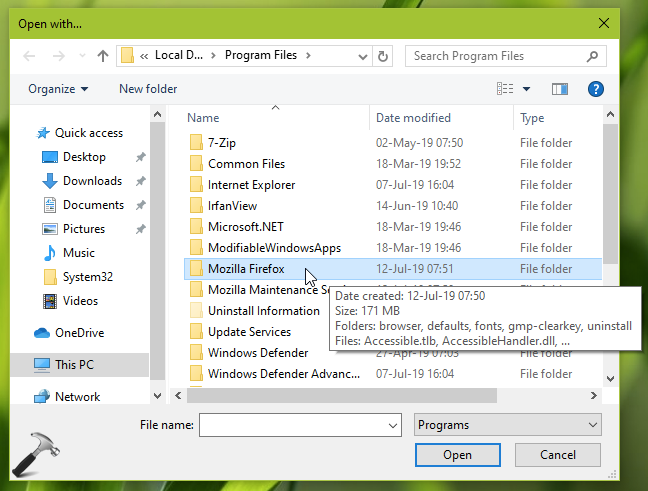Toggle the preview pane
The image size is (648, 491).
(560, 89)
